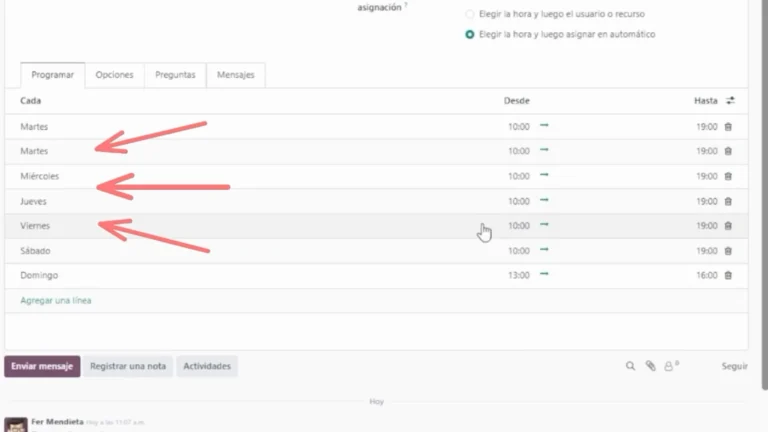The height and width of the screenshot is (432, 768).
Task: Go to the Mensajes tab
Action: coord(235,75)
